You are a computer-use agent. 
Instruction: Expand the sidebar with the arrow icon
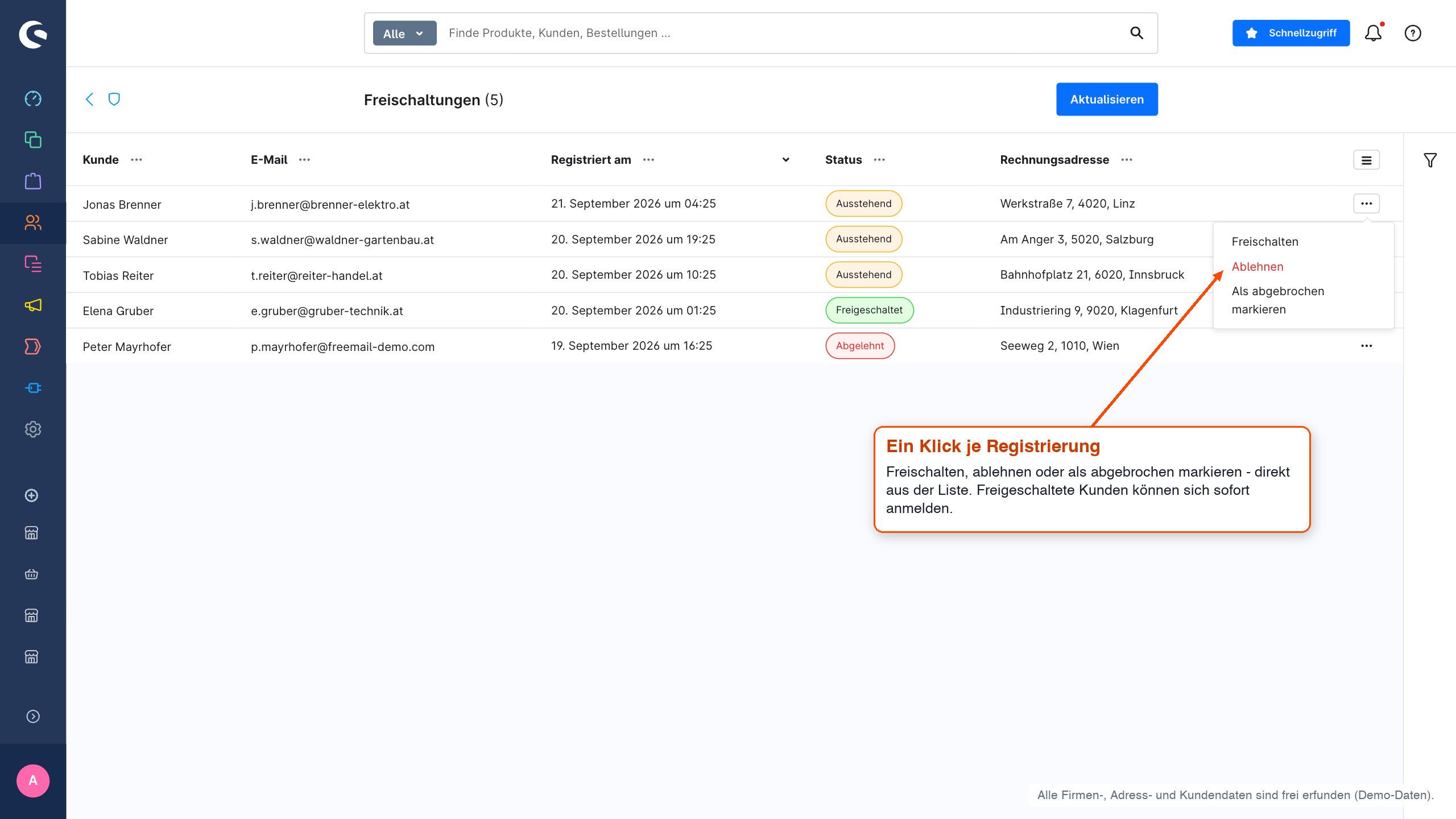click(33, 716)
